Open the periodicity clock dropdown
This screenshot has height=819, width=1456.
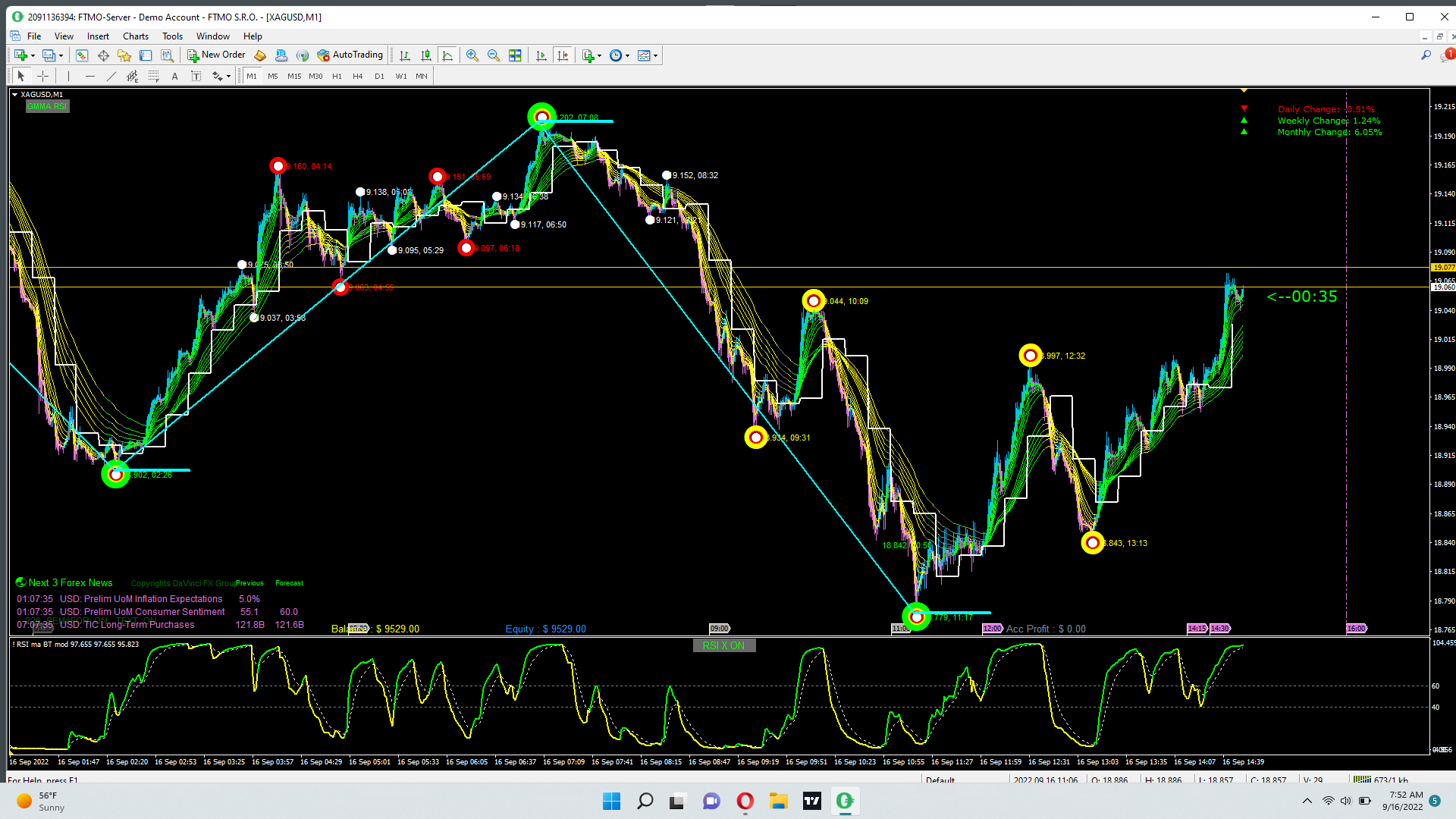pos(627,55)
